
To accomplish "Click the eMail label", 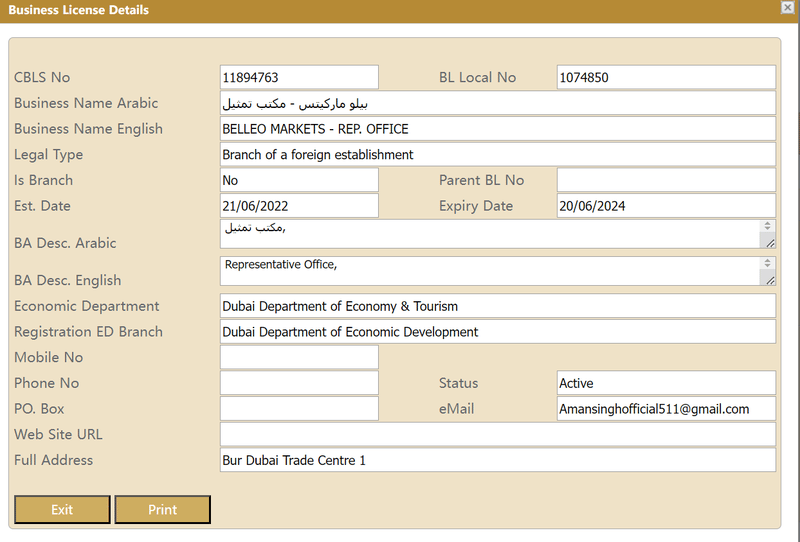I will (x=457, y=409).
